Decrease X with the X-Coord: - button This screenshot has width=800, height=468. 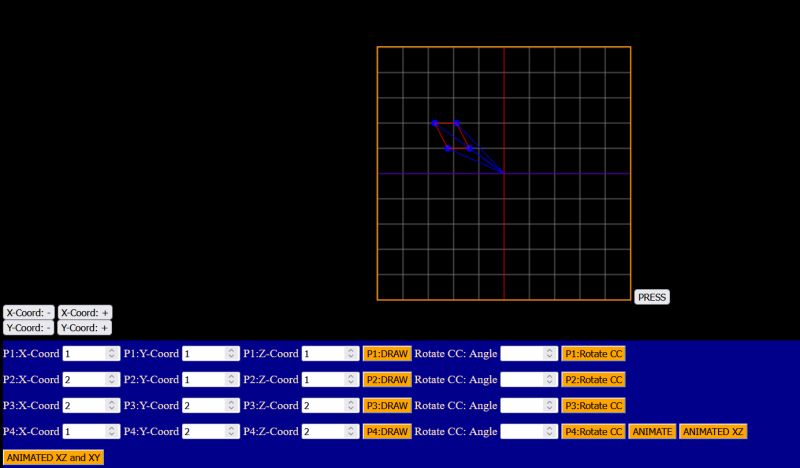tap(29, 312)
